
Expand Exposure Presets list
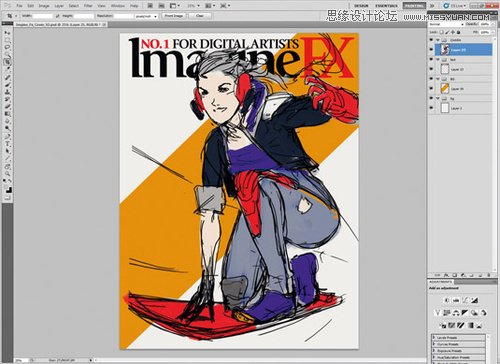point(434,351)
